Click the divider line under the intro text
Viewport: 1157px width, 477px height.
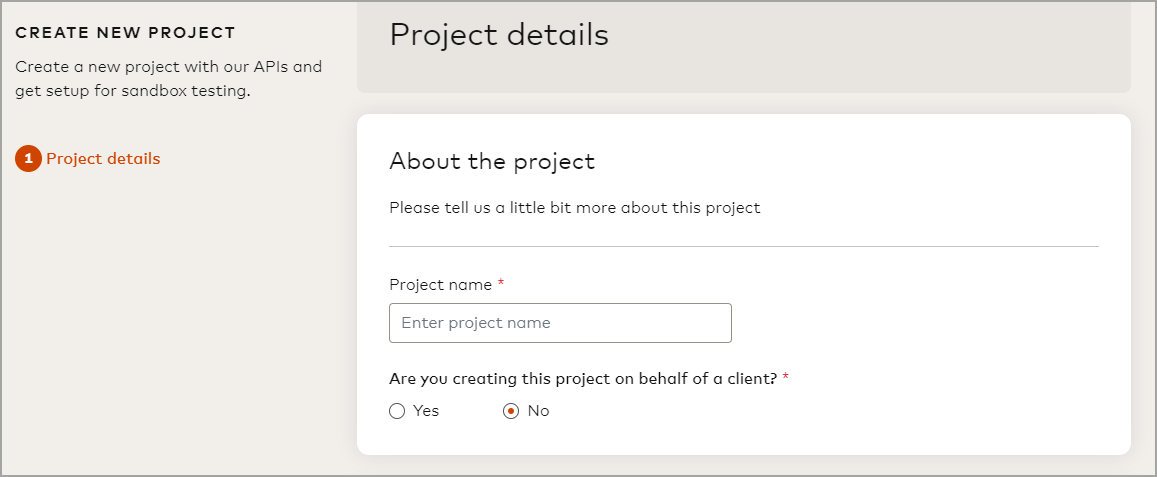coord(743,246)
